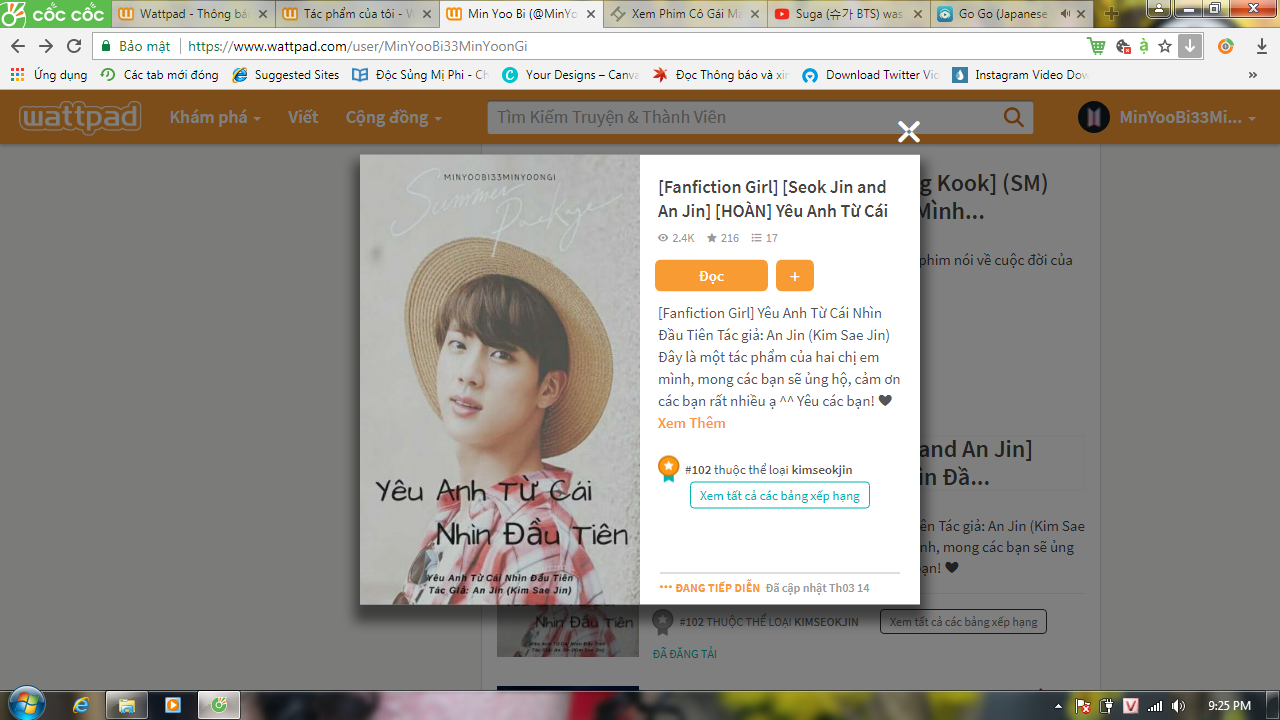This screenshot has width=1280, height=720.
Task: Click the popup story title
Action: point(773,199)
